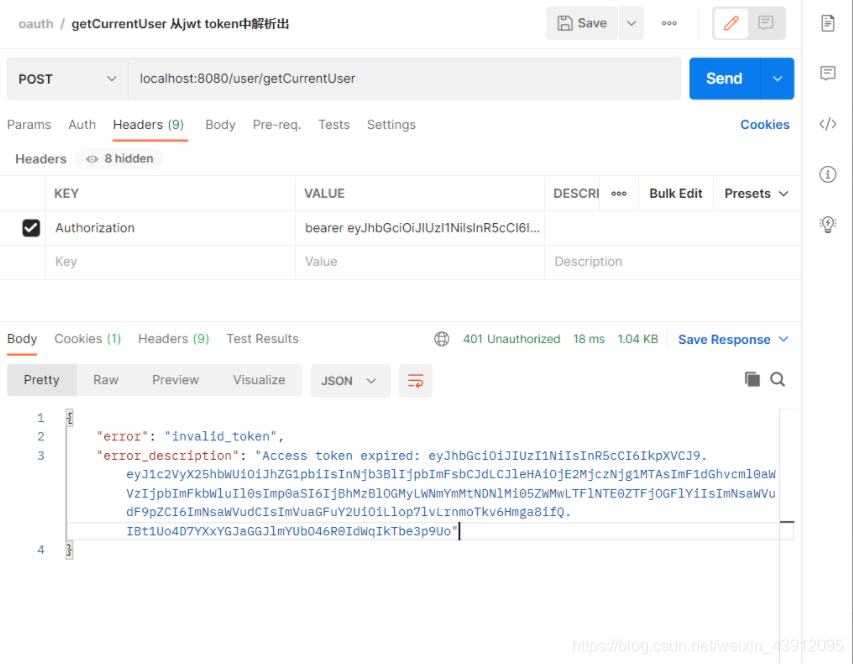Screen dimensions: 853x664
Task: Click the request URL input field
Action: click(404, 79)
